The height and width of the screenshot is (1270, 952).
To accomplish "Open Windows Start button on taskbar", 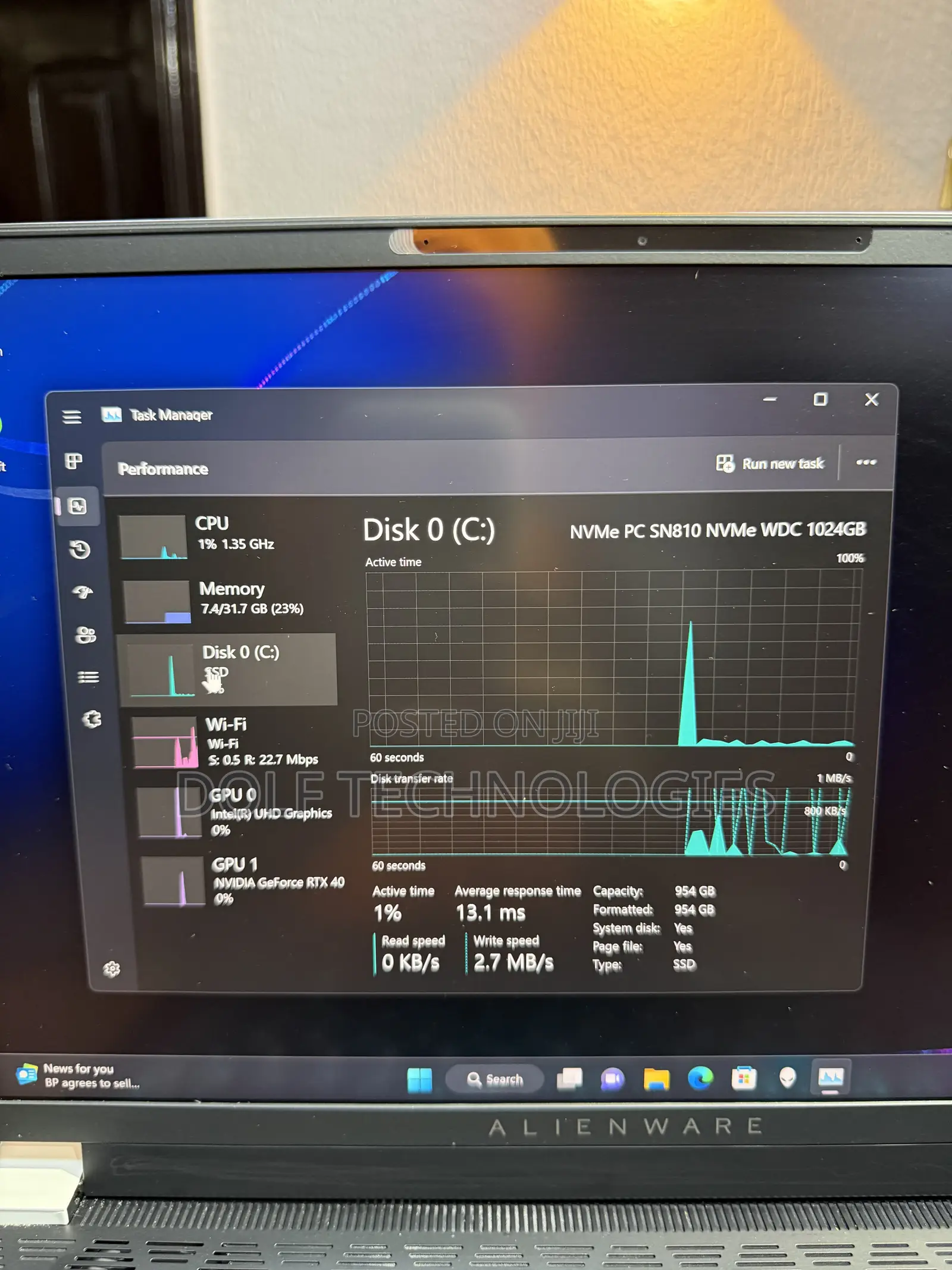I will tap(419, 1080).
